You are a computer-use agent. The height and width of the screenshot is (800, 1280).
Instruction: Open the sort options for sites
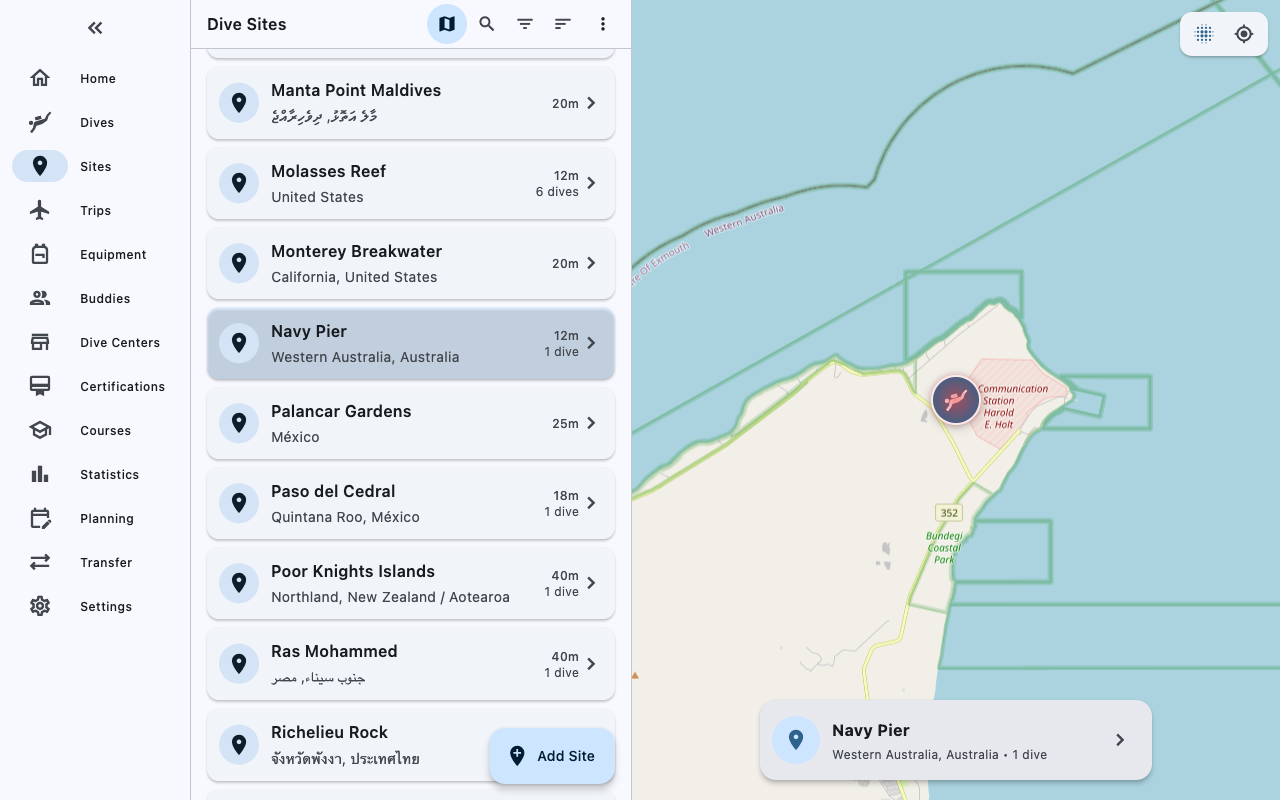(x=563, y=24)
